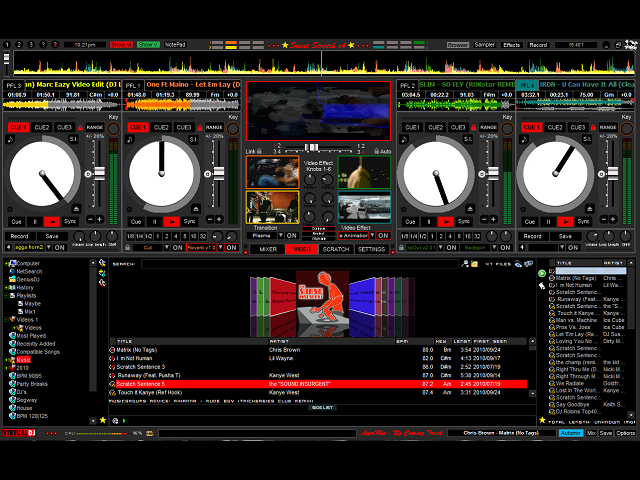The image size is (640, 480).
Task: Click the yellow star below the folder tree
Action: pyautogui.click(x=103, y=420)
